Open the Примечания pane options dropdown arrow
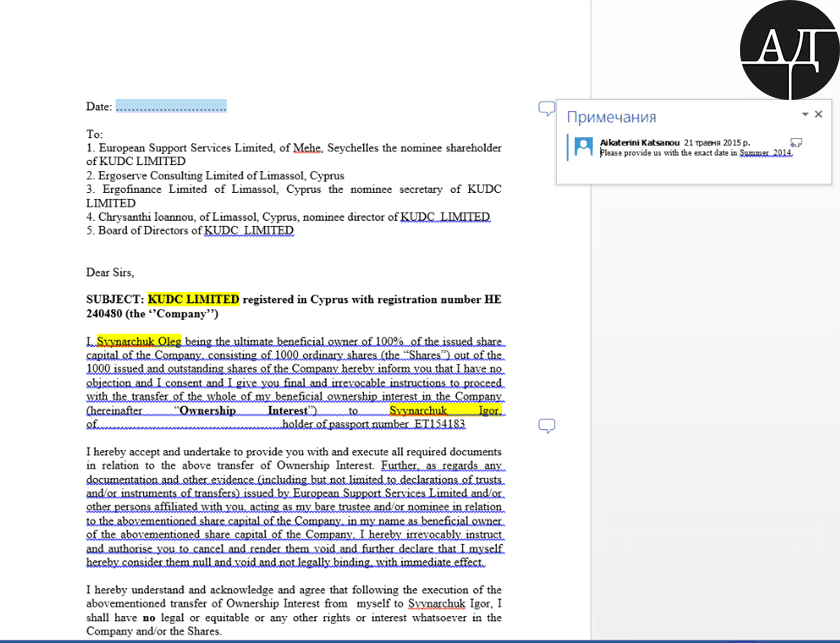The width and height of the screenshot is (840, 643). pyautogui.click(x=804, y=116)
